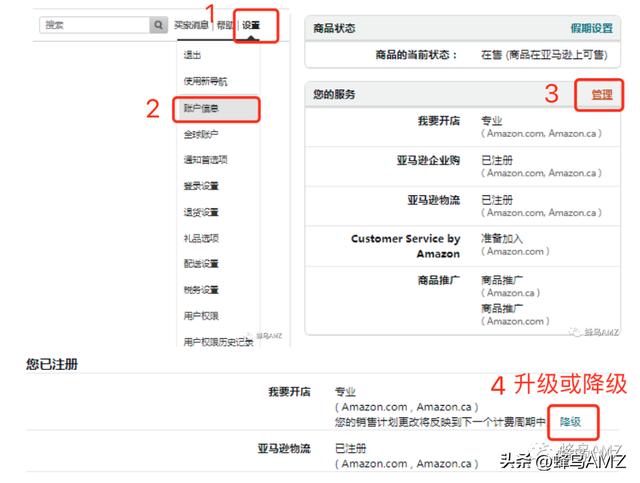This screenshot has width=640, height=483.
Task: Open 通知首选项 menu entry
Action: click(x=205, y=160)
